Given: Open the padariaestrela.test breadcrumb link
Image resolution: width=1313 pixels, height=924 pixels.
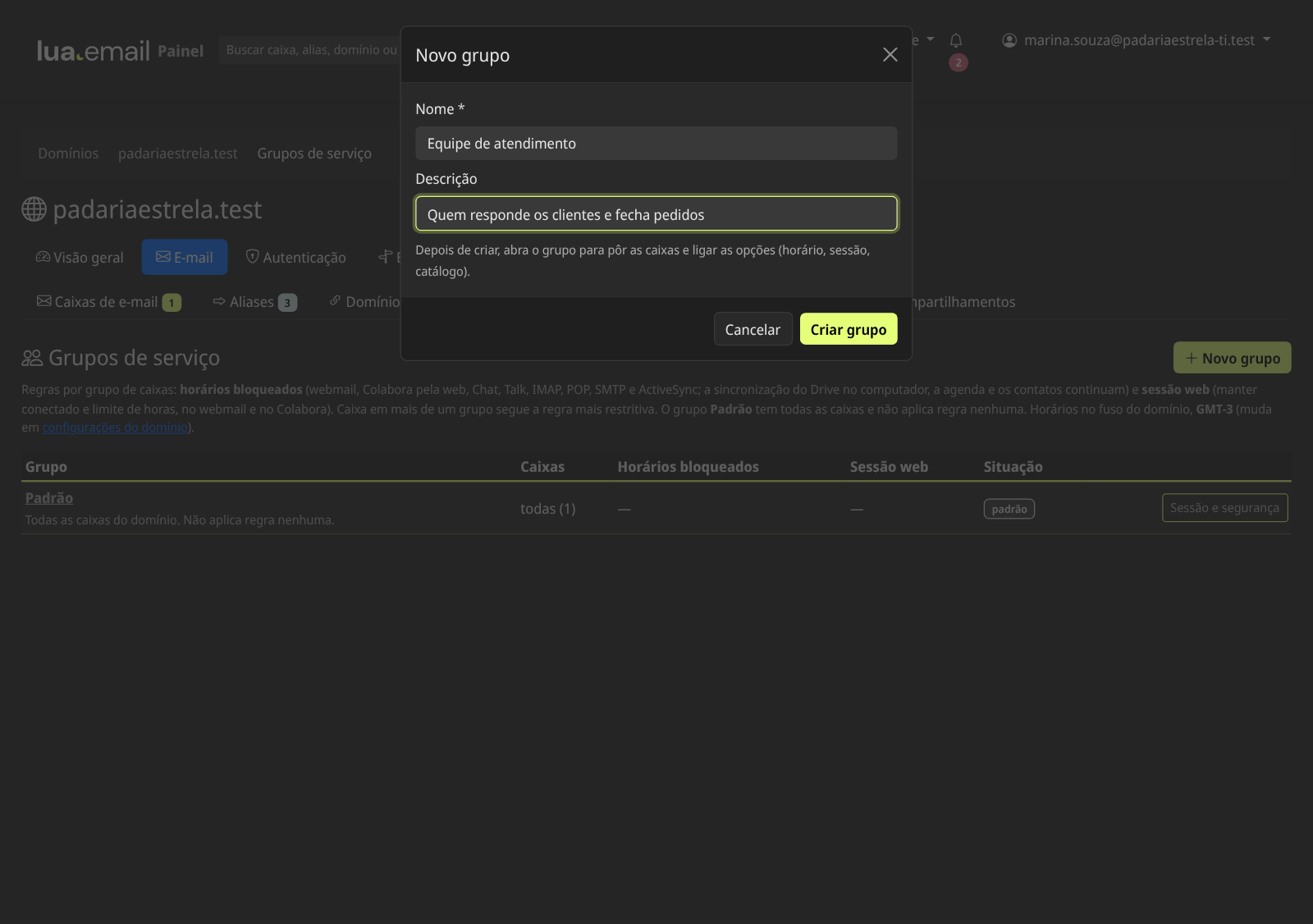Looking at the screenshot, I should point(178,153).
